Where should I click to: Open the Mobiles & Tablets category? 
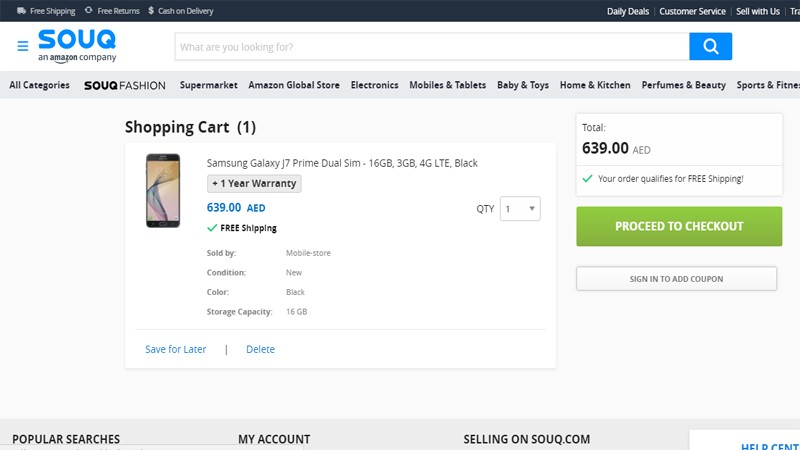[447, 85]
